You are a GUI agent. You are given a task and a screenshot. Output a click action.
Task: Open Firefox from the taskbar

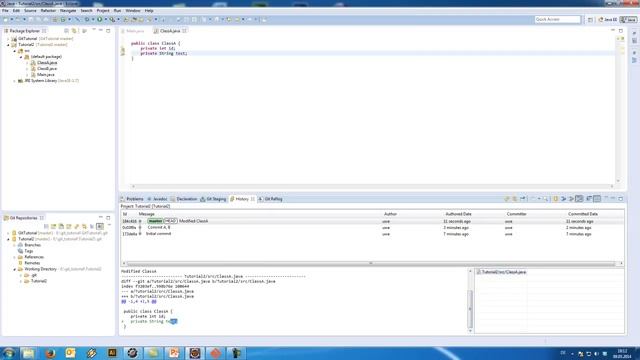tap(50, 353)
